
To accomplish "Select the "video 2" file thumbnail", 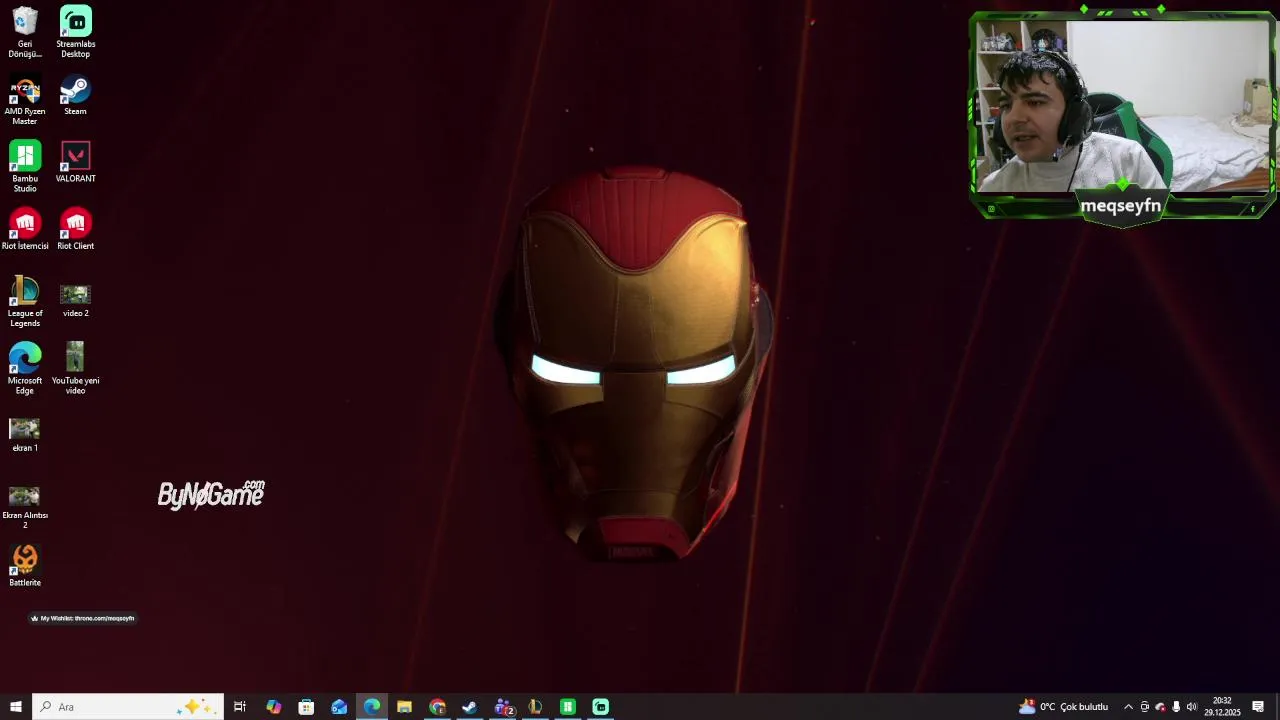I will 76,299.
